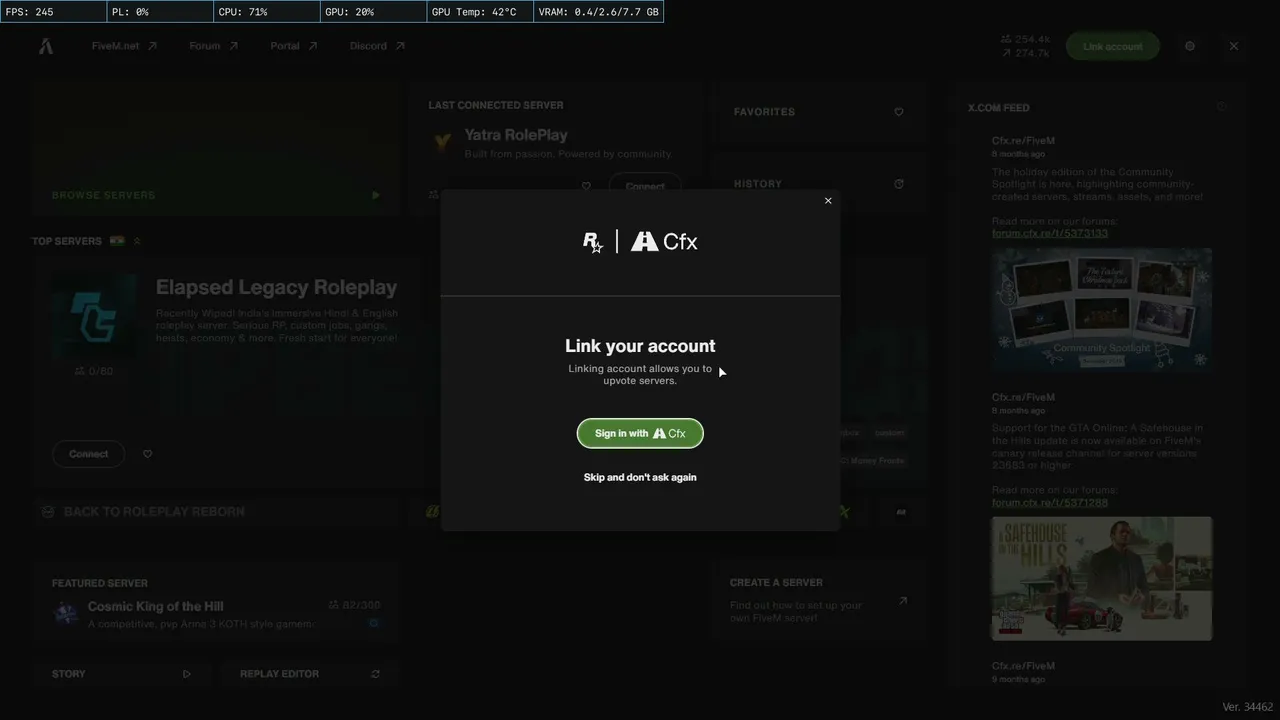Open forum.cfx.re/t/5371288 link

(1050, 502)
